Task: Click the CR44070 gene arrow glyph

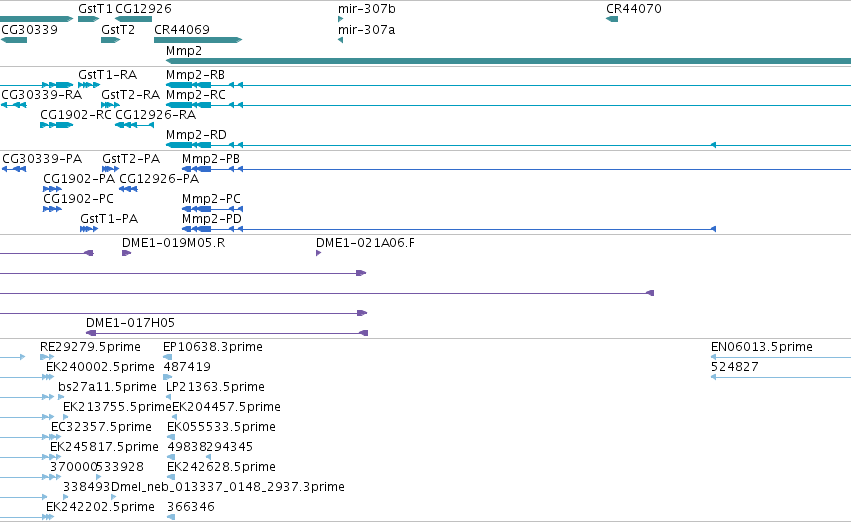Action: click(612, 19)
